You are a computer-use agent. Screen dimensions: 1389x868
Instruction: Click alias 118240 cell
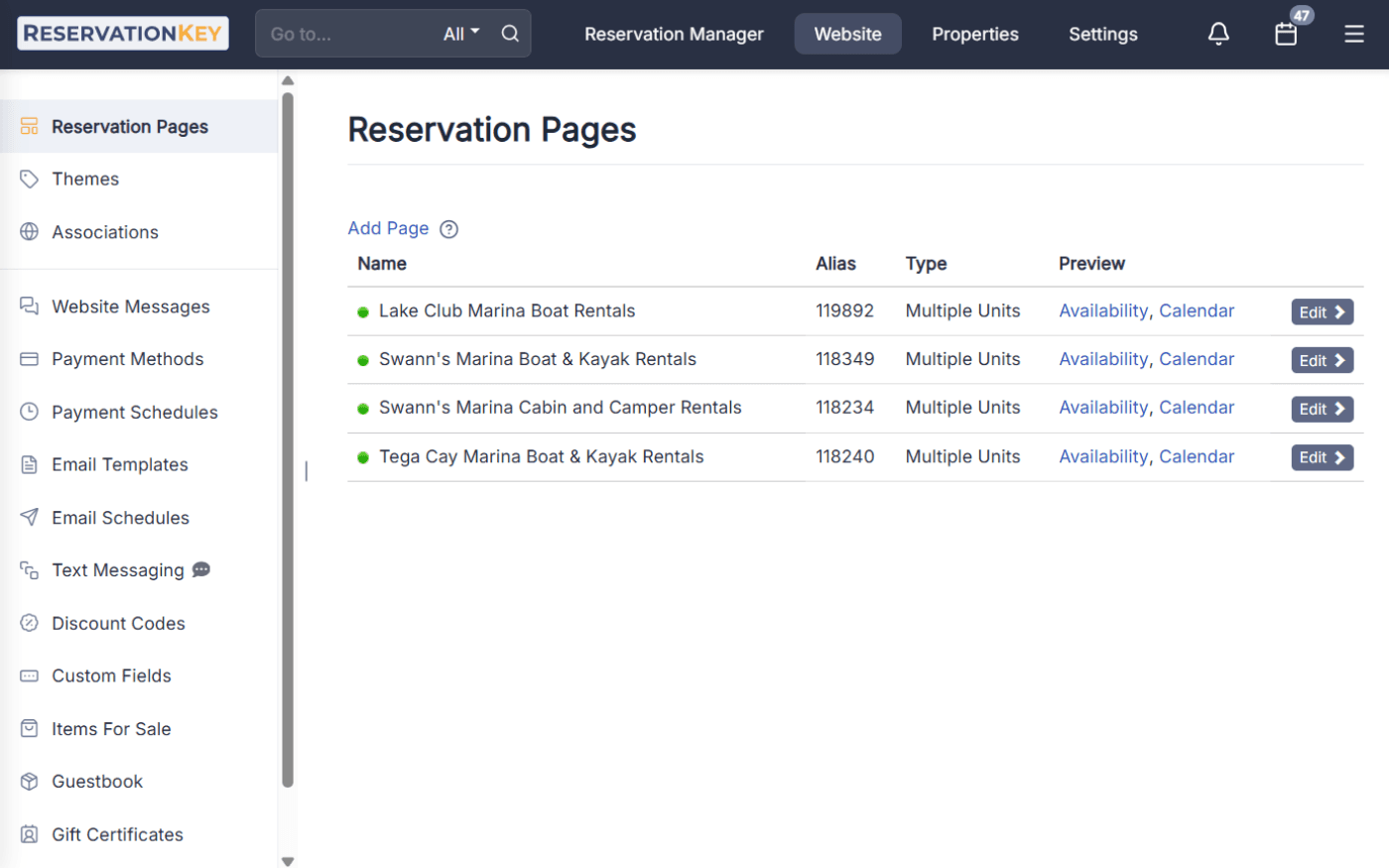(x=845, y=456)
